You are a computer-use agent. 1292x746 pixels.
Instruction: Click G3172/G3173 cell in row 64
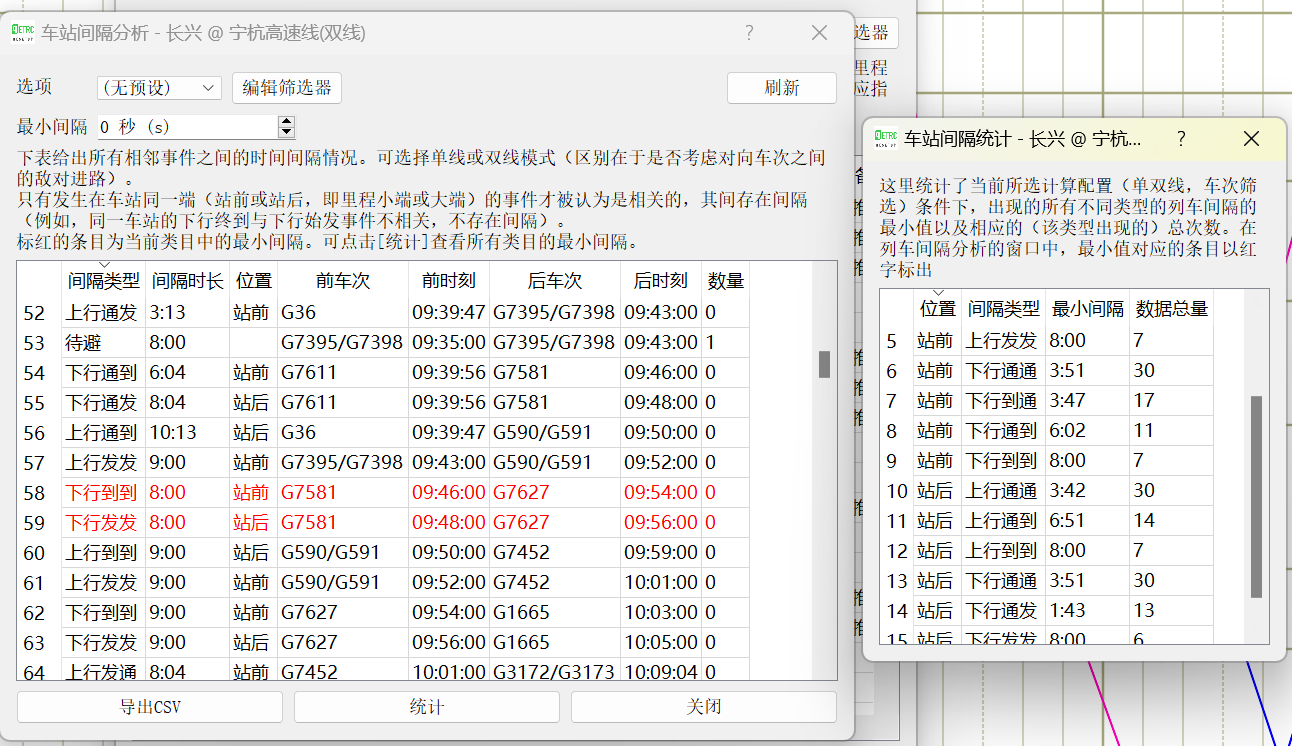point(555,673)
